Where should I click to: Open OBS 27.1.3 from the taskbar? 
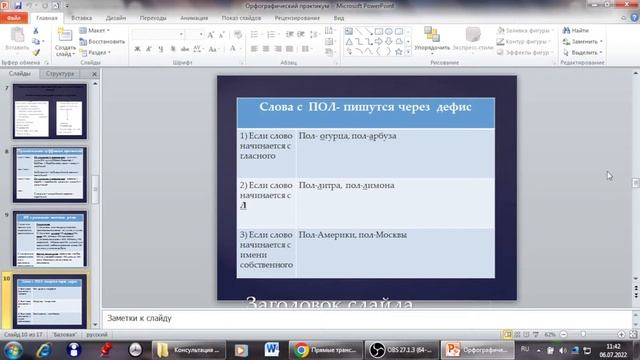click(402, 350)
